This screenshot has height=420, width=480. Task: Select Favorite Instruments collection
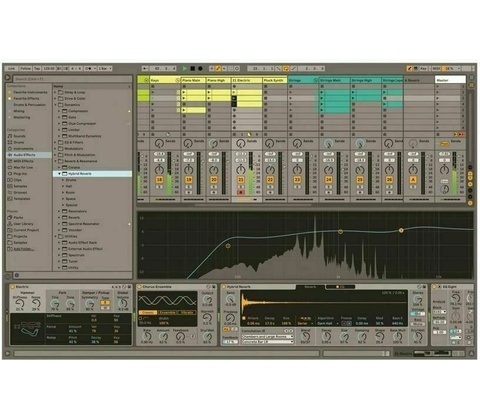30,92
